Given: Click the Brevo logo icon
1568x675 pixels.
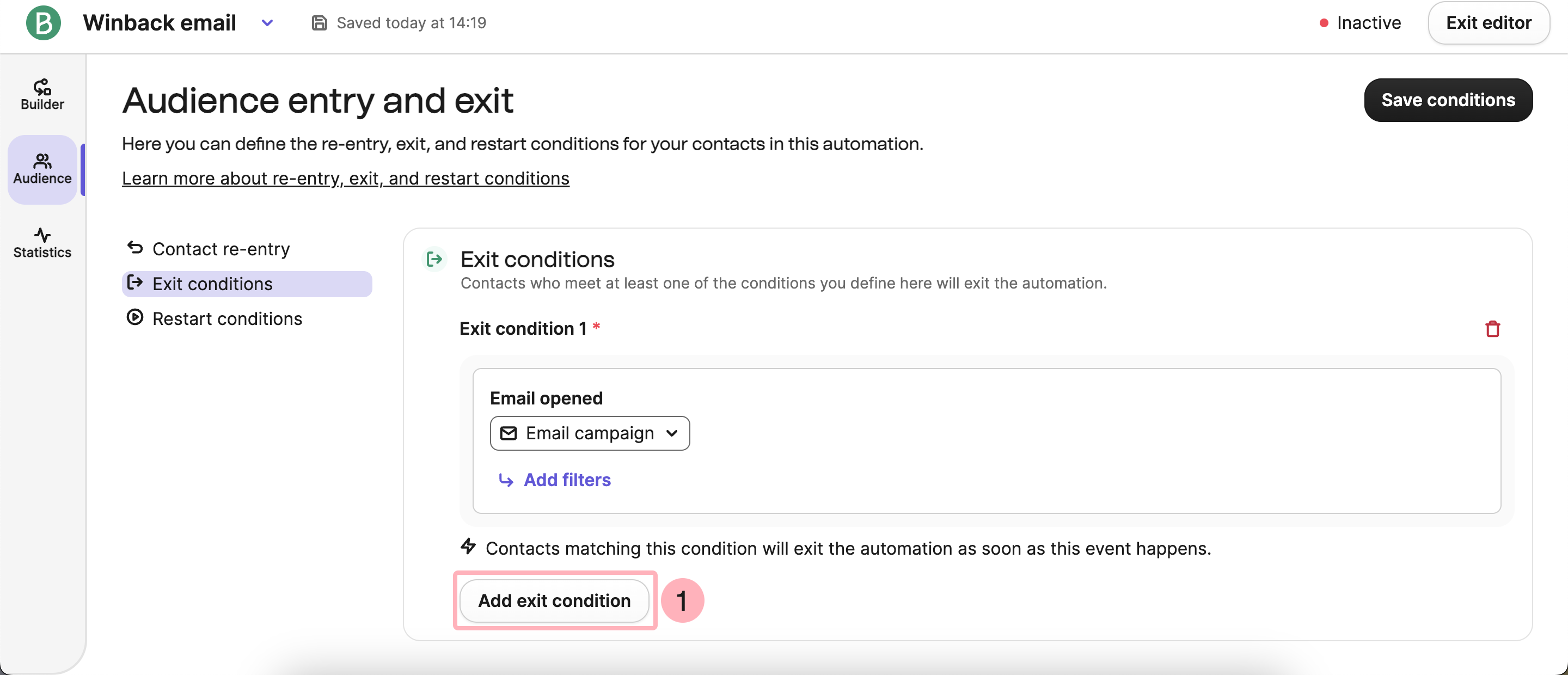Looking at the screenshot, I should tap(43, 23).
